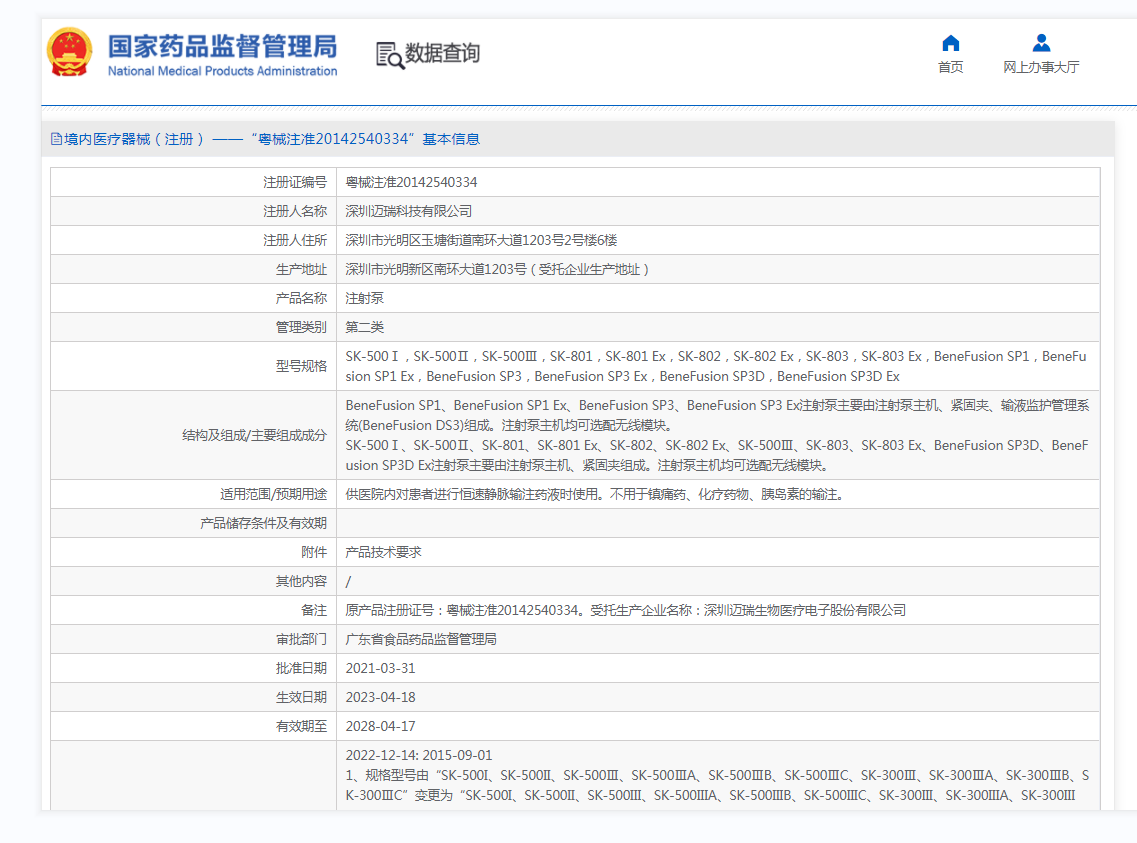Click the 型号规格 row label
This screenshot has width=1137, height=843.
click(x=301, y=366)
